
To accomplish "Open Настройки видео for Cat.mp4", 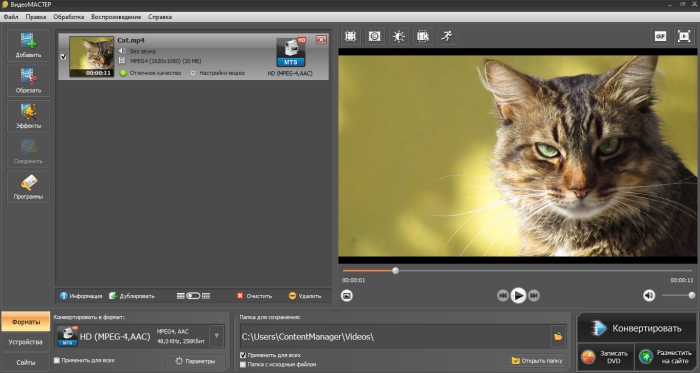I will tap(217, 73).
